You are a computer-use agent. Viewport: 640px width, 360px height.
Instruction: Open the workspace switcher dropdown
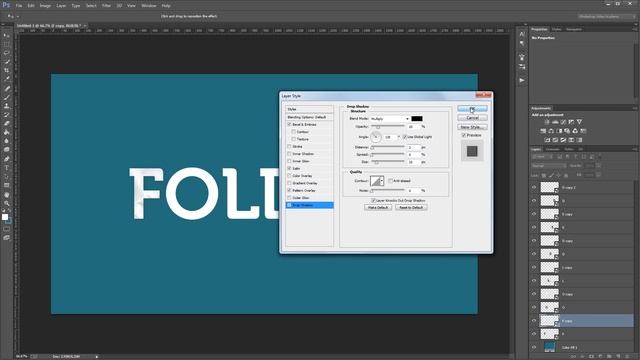coord(607,16)
